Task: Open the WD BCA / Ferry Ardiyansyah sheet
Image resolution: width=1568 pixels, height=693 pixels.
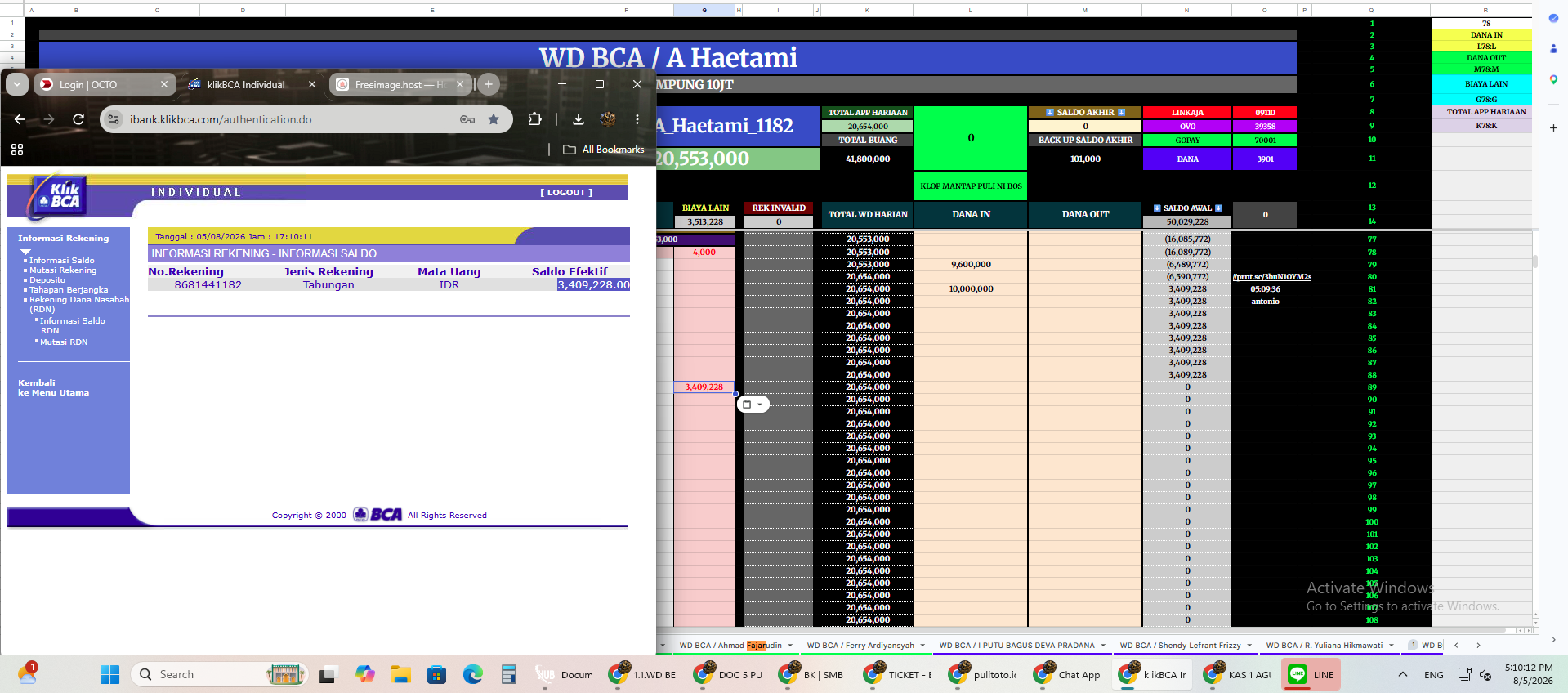Action: coord(860,646)
